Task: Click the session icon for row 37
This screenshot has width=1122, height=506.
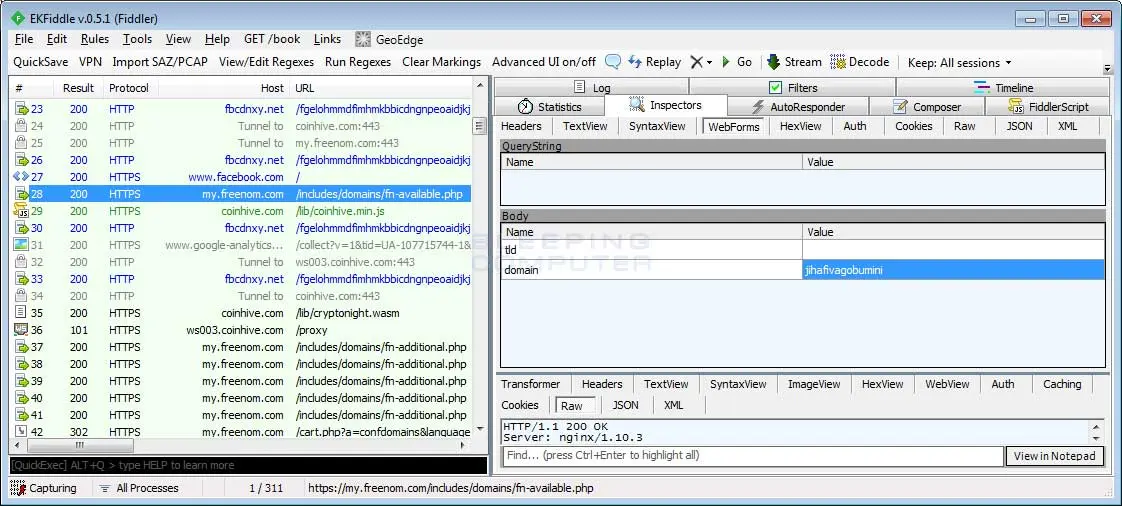Action: coord(21,347)
